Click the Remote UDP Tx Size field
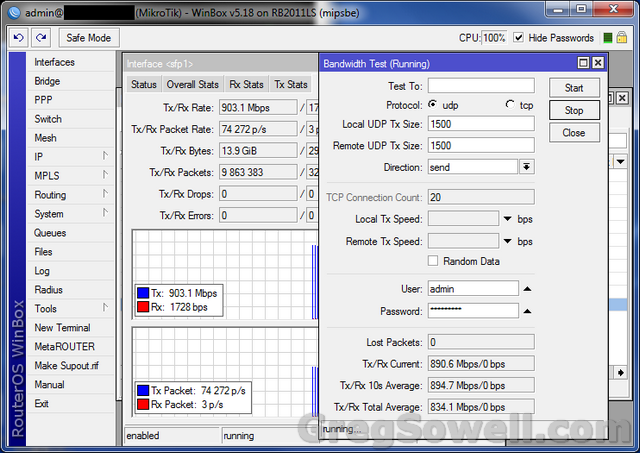 pos(481,145)
